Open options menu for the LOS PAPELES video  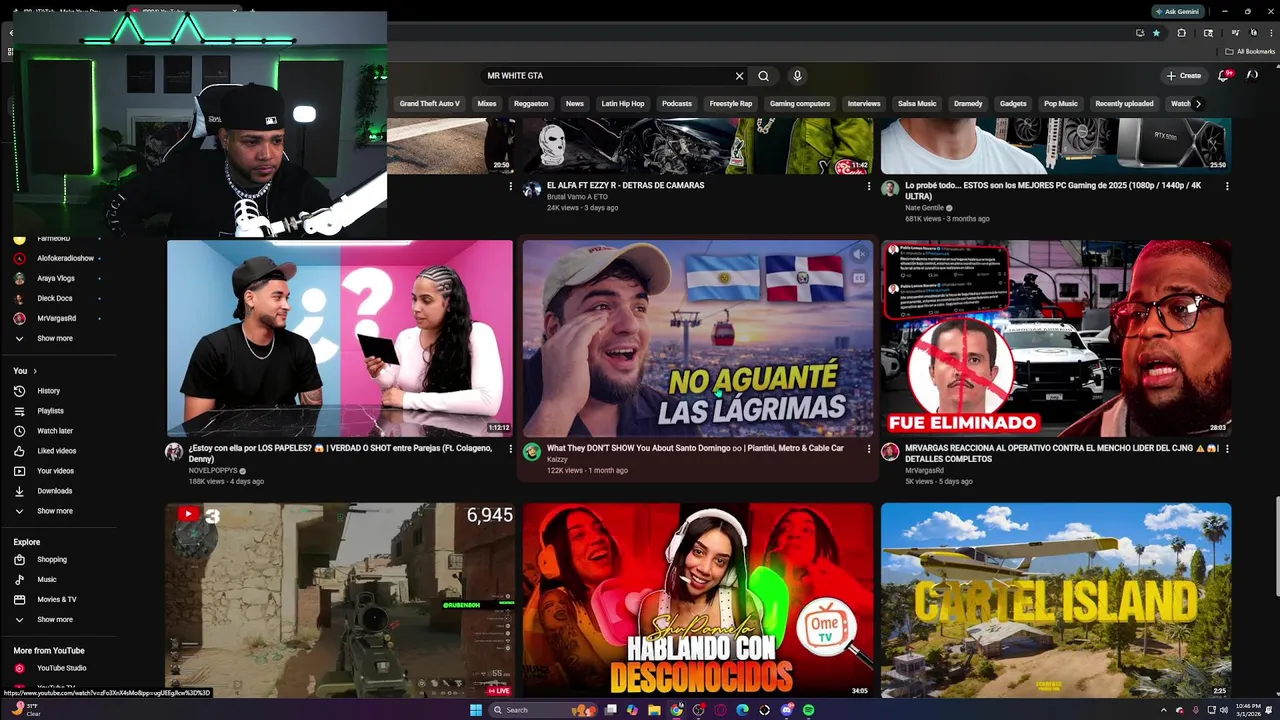tap(511, 449)
